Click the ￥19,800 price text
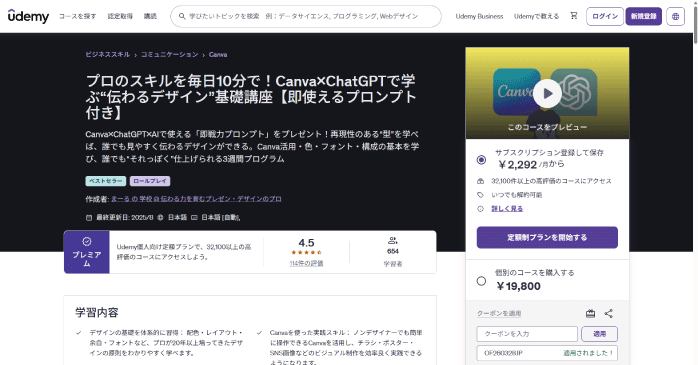698x365 pixels. coord(518,286)
